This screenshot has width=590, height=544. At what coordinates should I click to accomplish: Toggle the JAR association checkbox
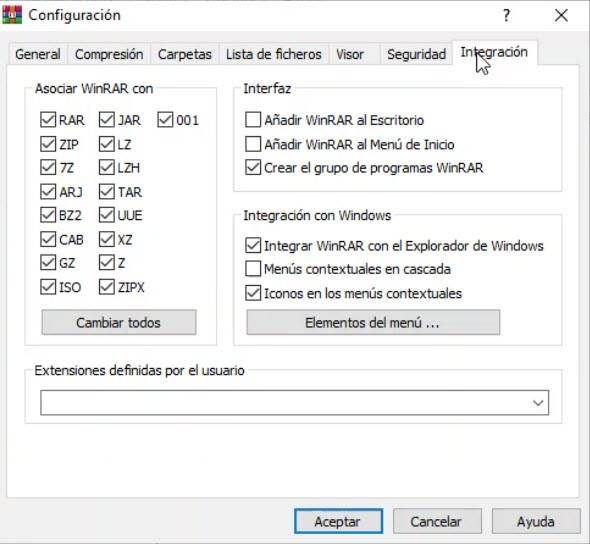tap(106, 120)
